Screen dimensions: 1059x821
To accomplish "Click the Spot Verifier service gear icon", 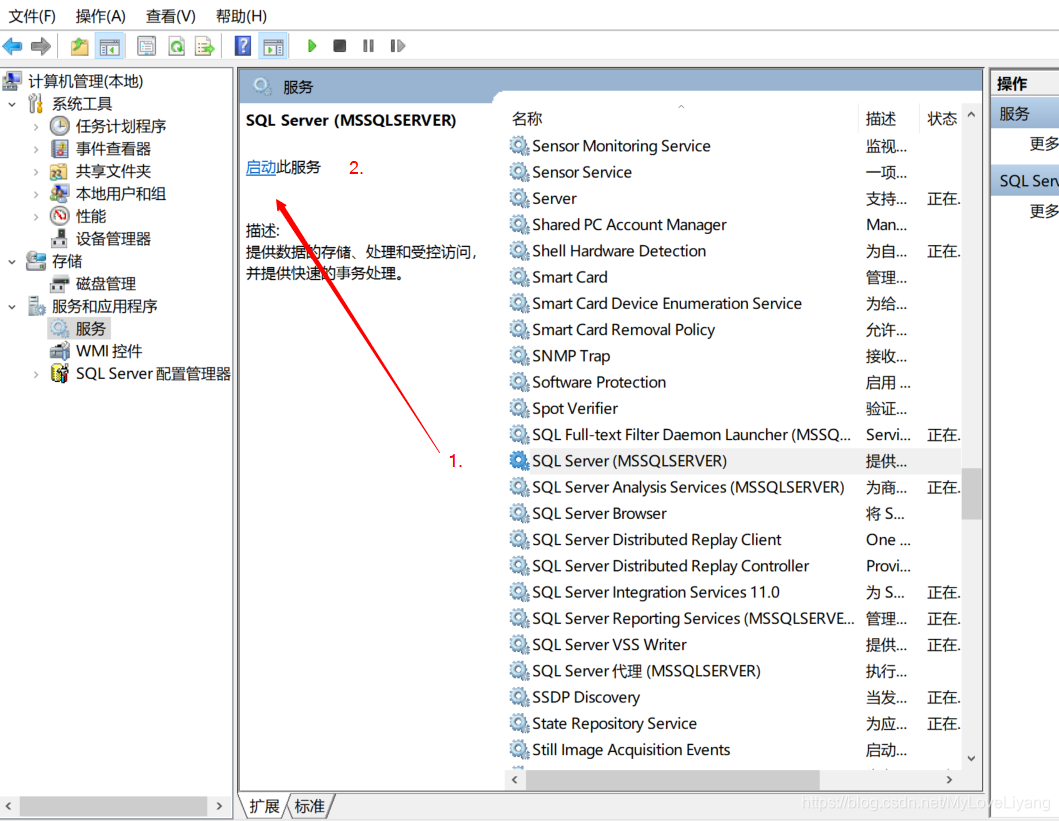I will click(519, 408).
